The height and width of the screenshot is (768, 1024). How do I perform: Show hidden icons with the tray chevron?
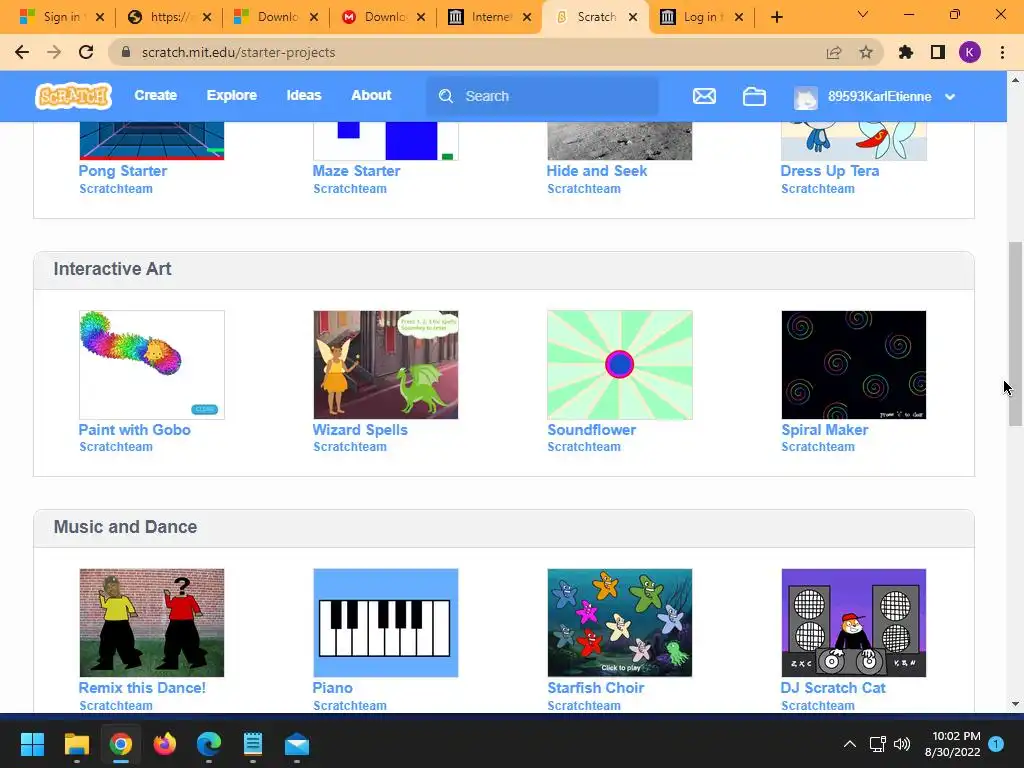click(x=850, y=744)
